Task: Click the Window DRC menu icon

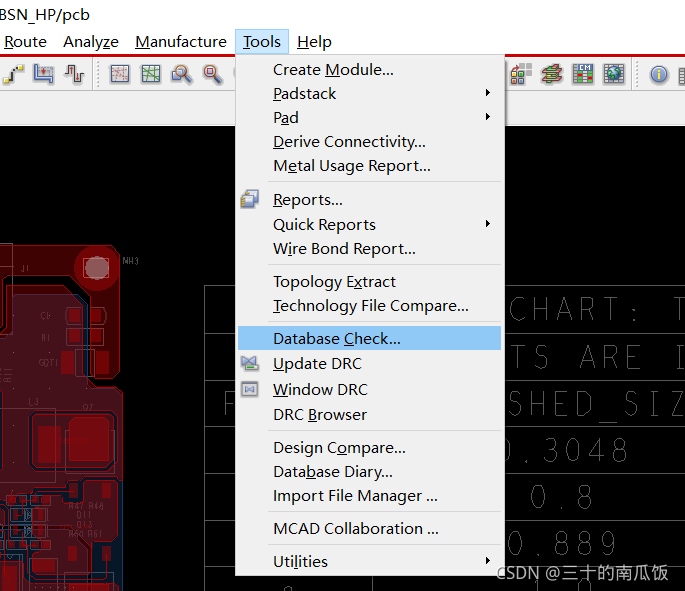Action: coord(250,389)
